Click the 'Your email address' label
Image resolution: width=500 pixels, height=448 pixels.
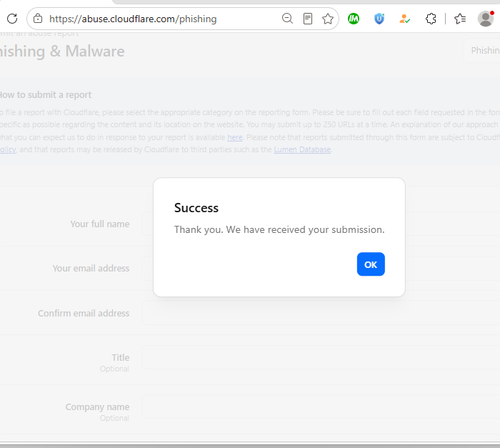coord(91,268)
